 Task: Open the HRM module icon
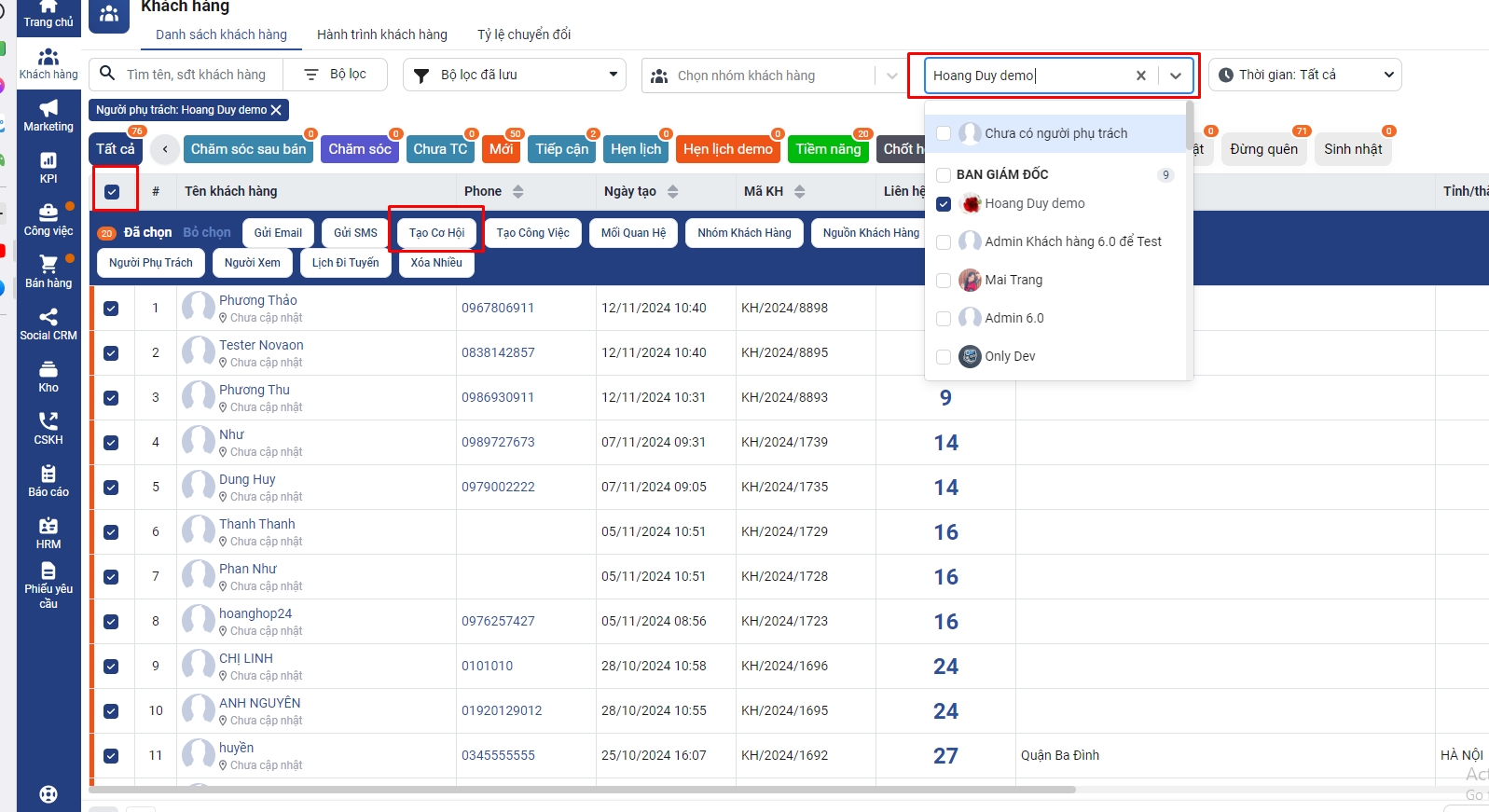point(48,533)
